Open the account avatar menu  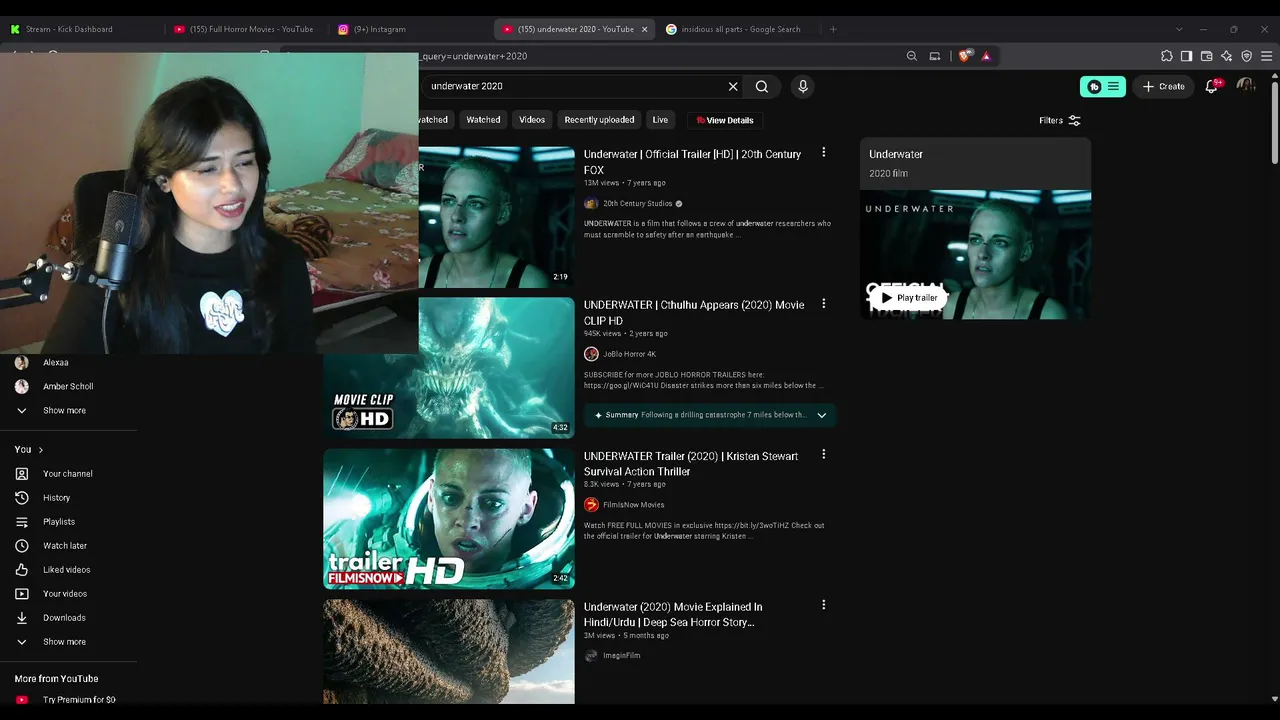1246,87
